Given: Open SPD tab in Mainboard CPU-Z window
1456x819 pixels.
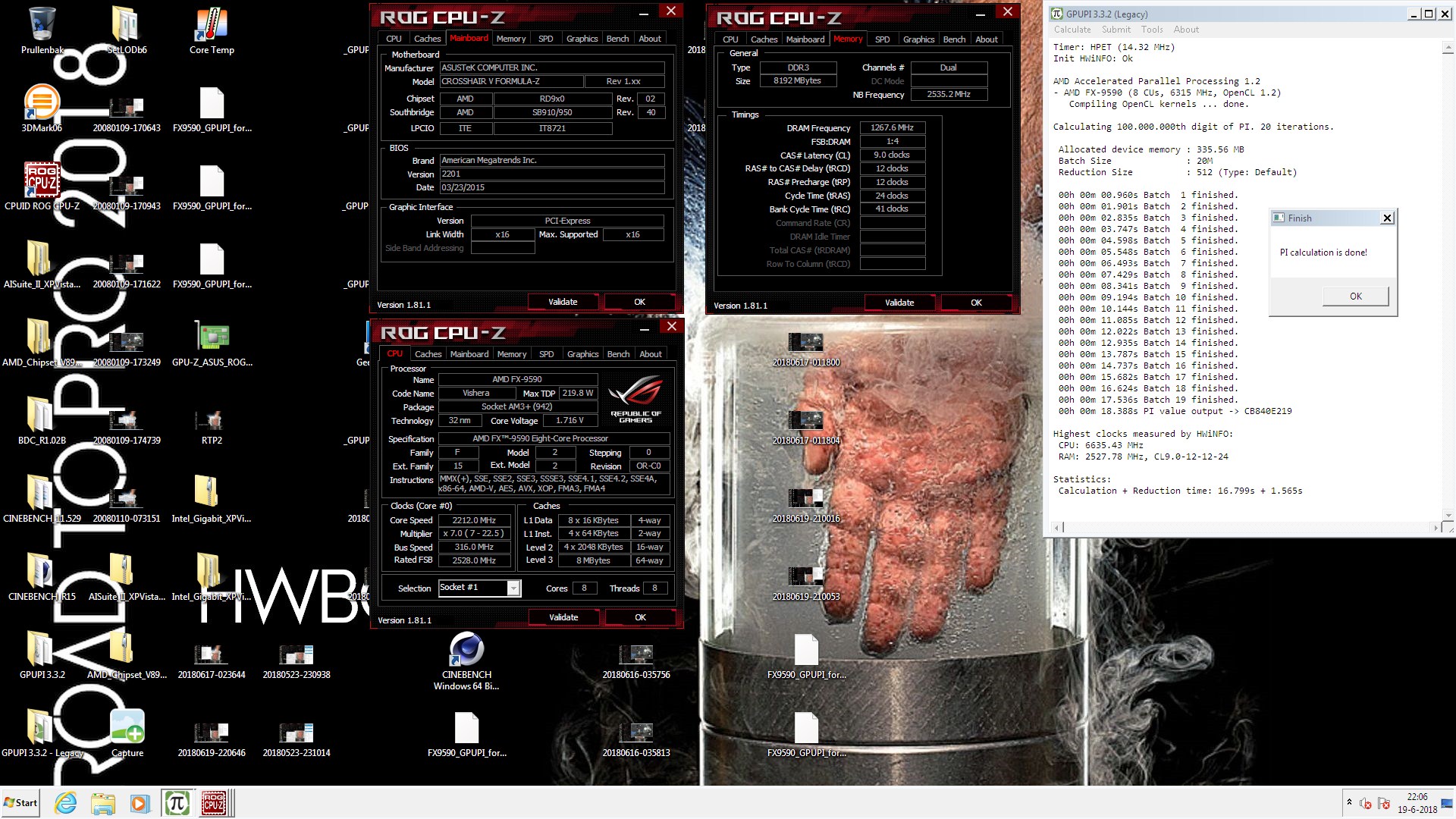Looking at the screenshot, I should click(x=546, y=39).
